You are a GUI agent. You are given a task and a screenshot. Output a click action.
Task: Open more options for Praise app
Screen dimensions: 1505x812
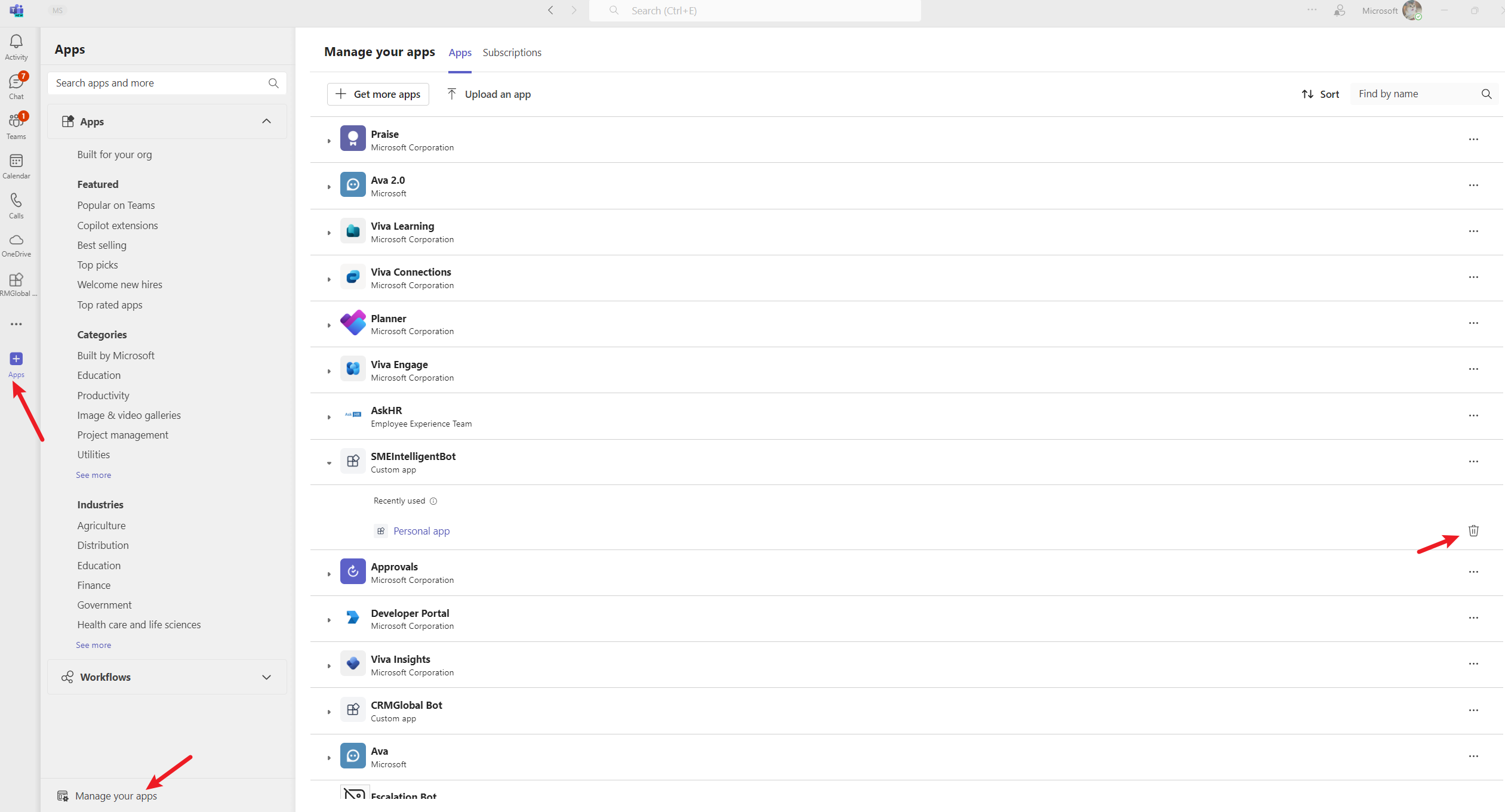pyautogui.click(x=1473, y=140)
